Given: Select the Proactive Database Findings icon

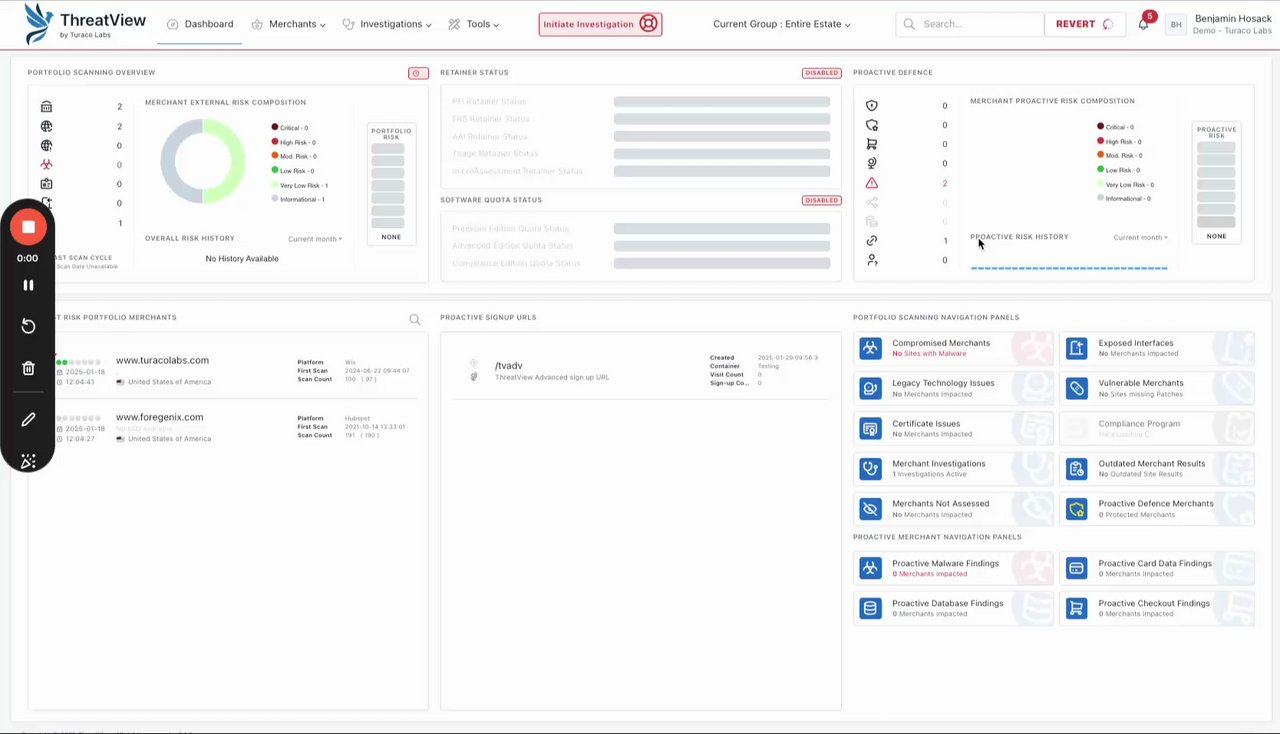Looking at the screenshot, I should tap(871, 608).
